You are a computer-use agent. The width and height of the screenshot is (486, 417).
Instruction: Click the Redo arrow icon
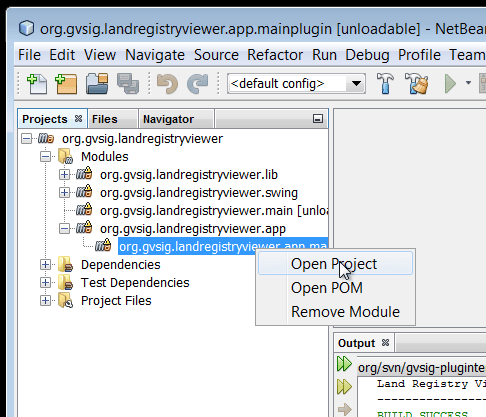198,84
